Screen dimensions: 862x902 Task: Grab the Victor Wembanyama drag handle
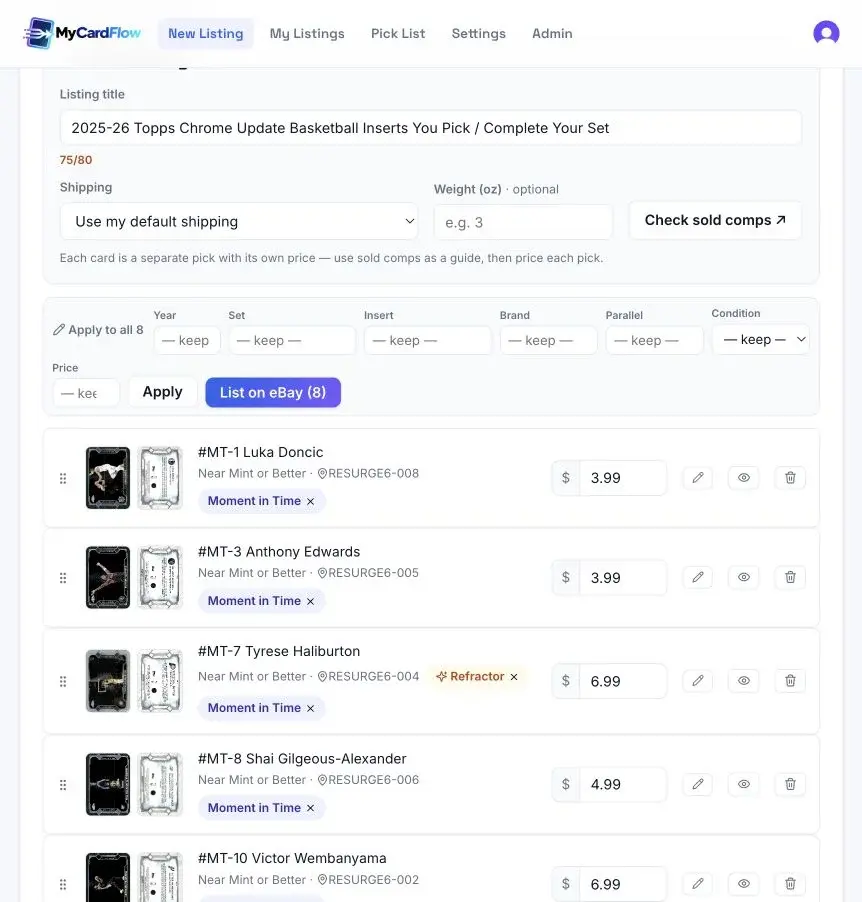pos(63,885)
